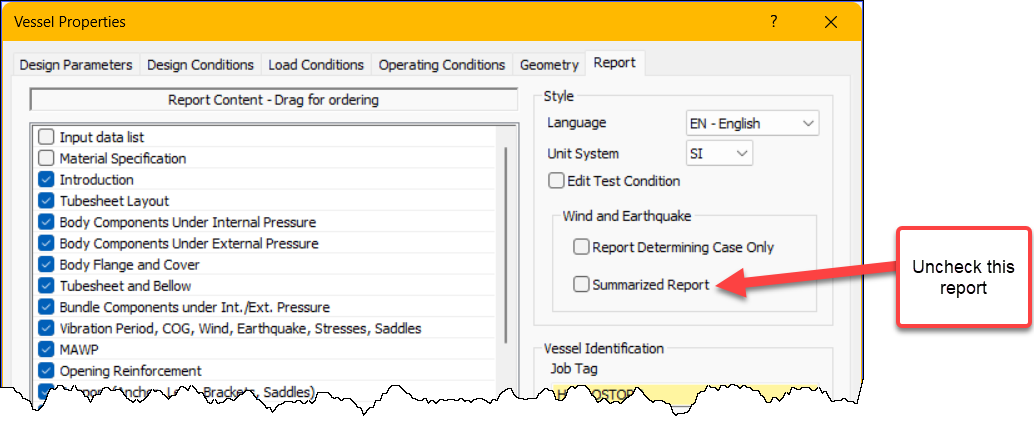Uncheck the Opening Reinforcement checkbox

46,370
